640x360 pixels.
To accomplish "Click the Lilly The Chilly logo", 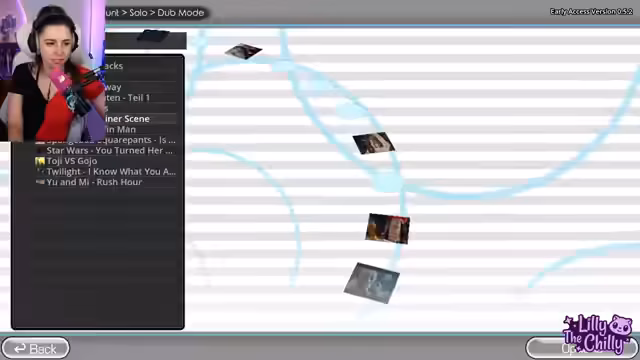I will [x=598, y=334].
